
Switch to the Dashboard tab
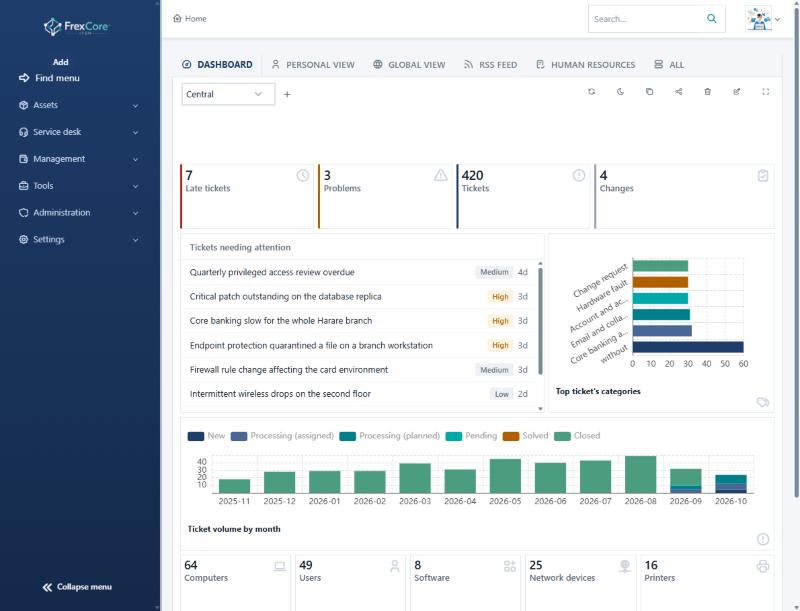click(x=217, y=65)
